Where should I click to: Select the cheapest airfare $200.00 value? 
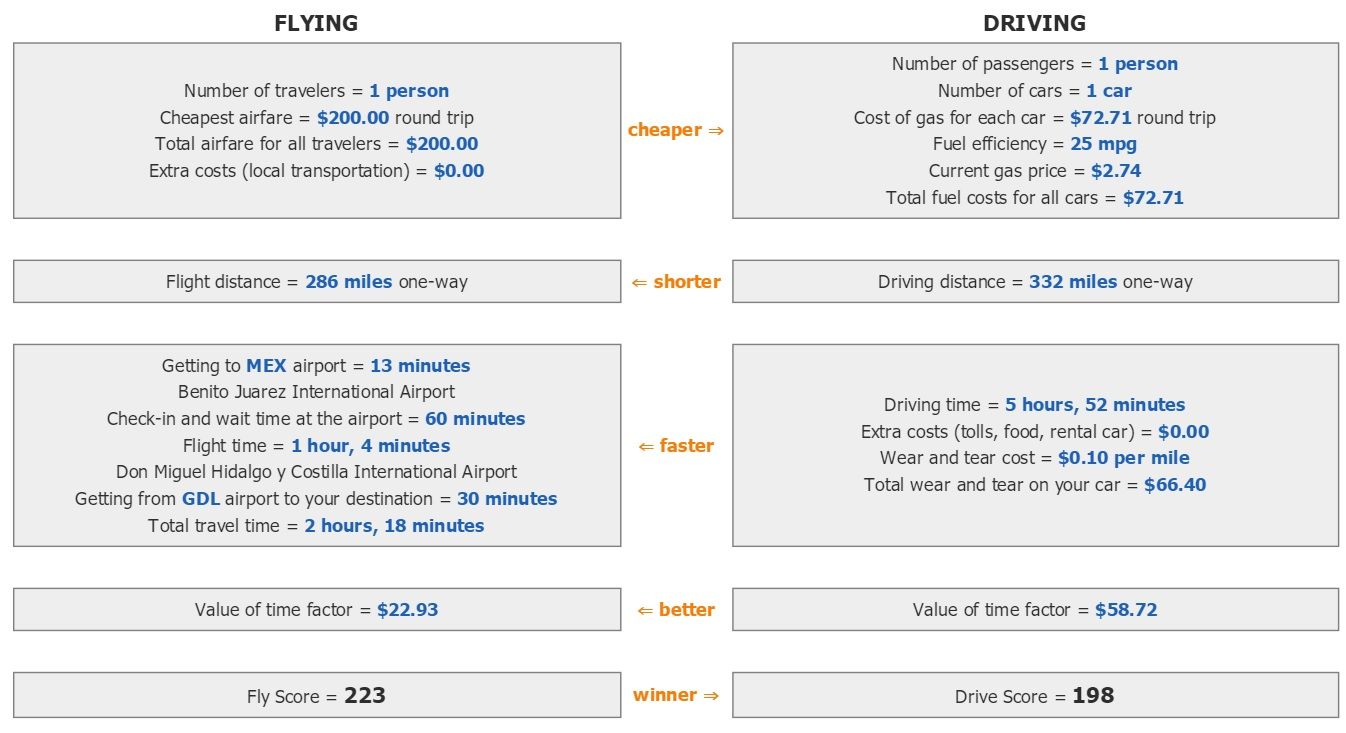[353, 118]
